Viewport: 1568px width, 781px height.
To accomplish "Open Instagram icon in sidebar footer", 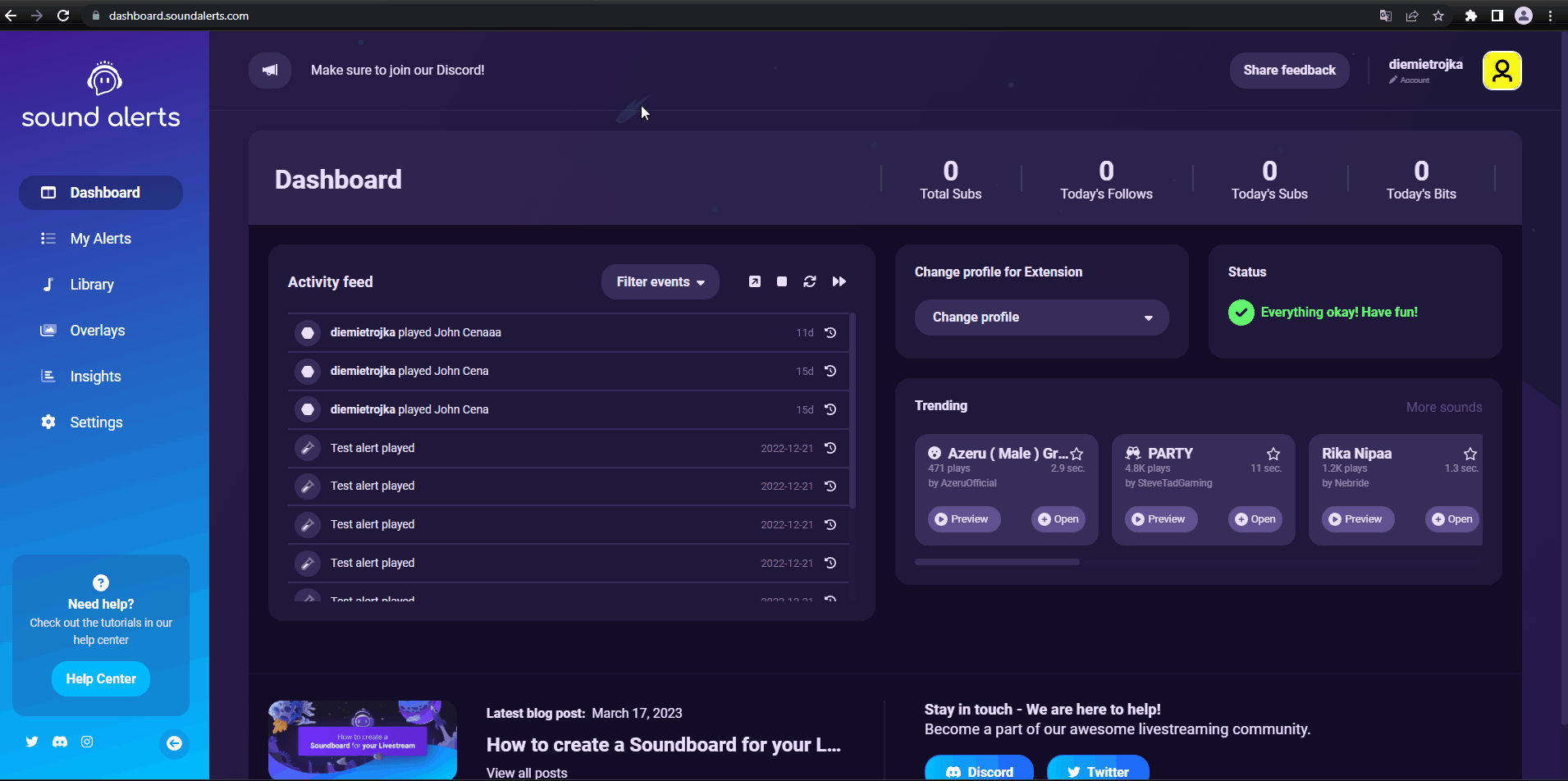I will (87, 742).
